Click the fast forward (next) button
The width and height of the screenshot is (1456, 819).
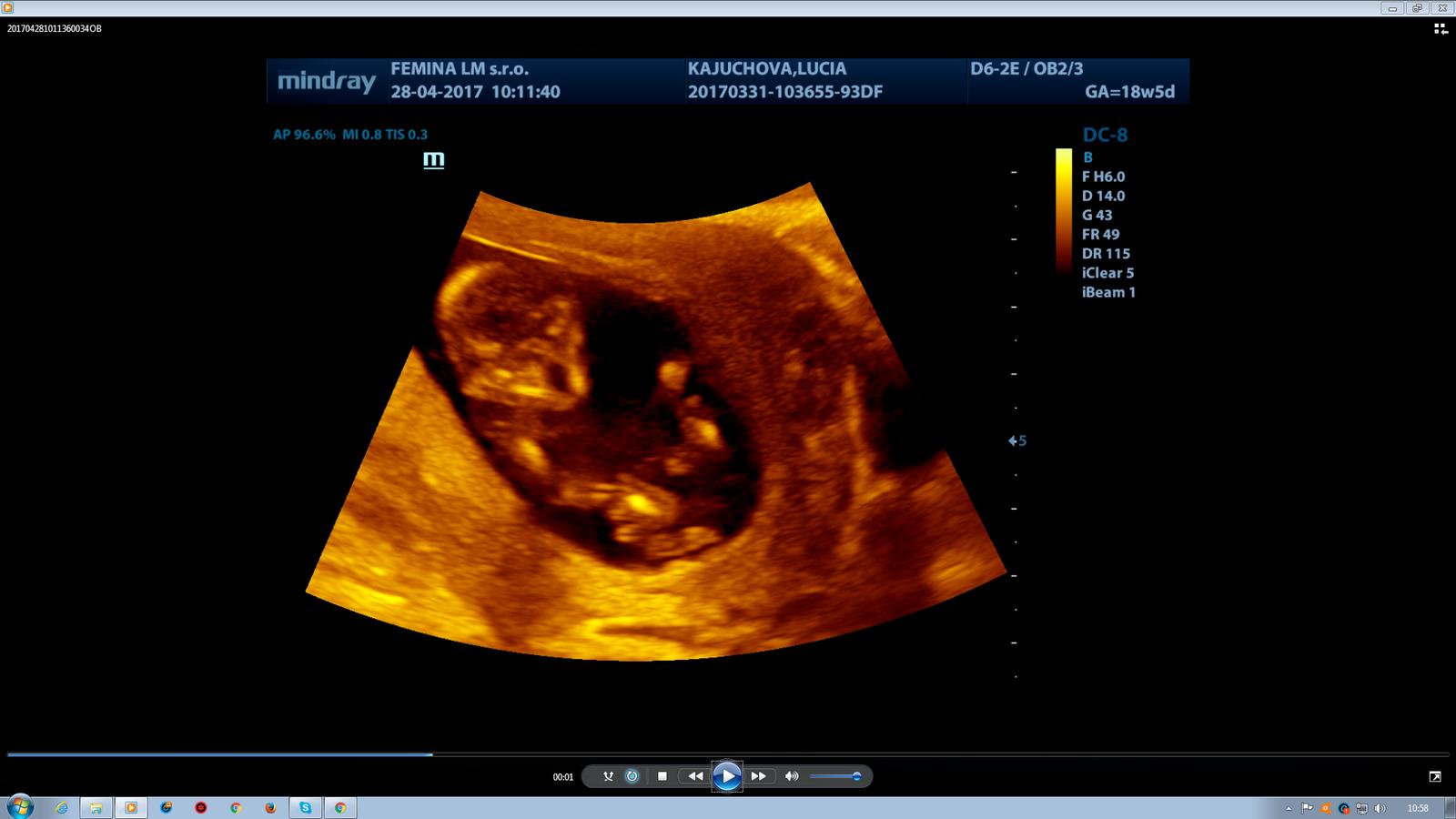click(758, 776)
